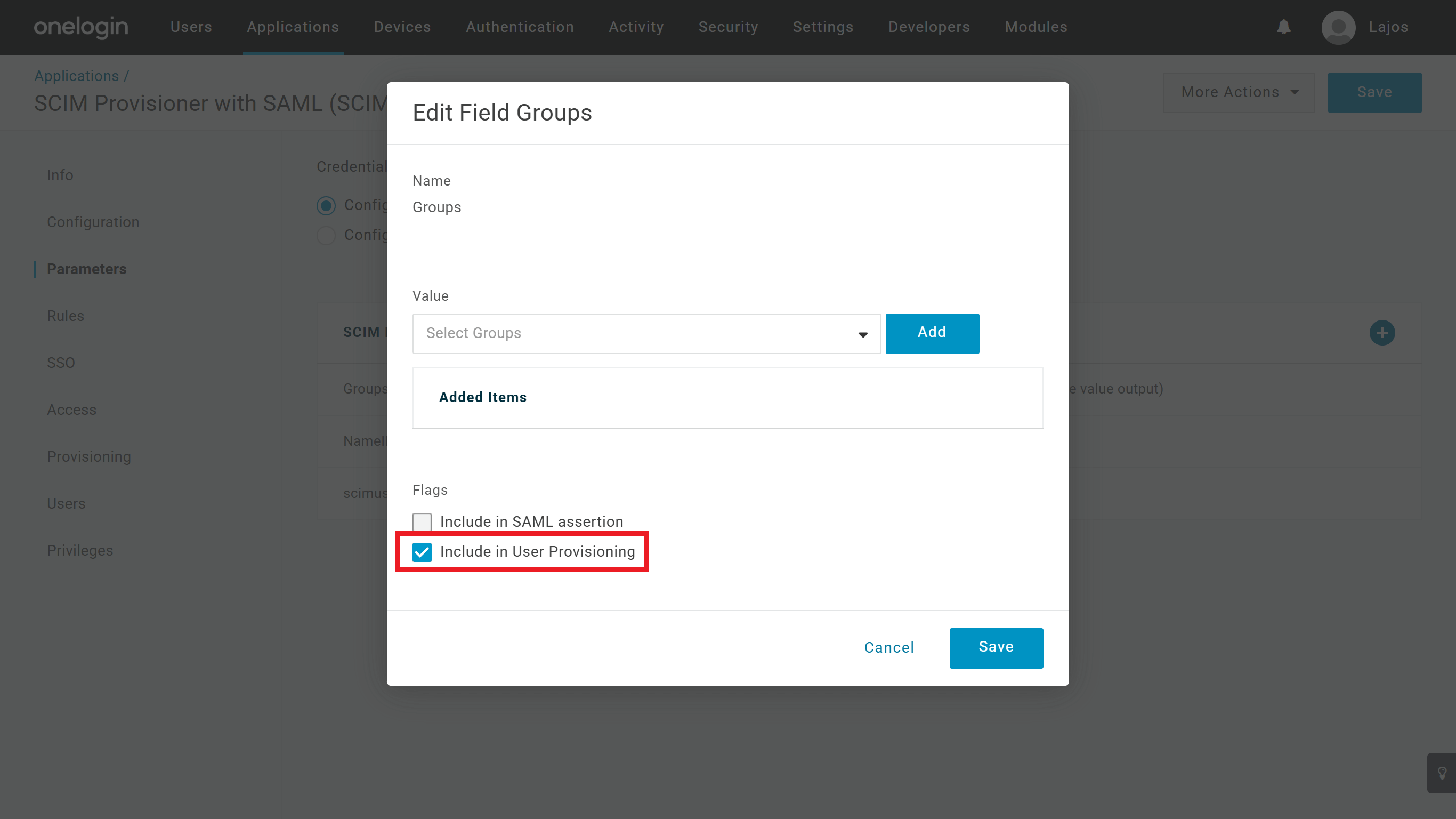Save the Edit Field Groups dialog
Screen dimensions: 1456x819
click(x=996, y=648)
